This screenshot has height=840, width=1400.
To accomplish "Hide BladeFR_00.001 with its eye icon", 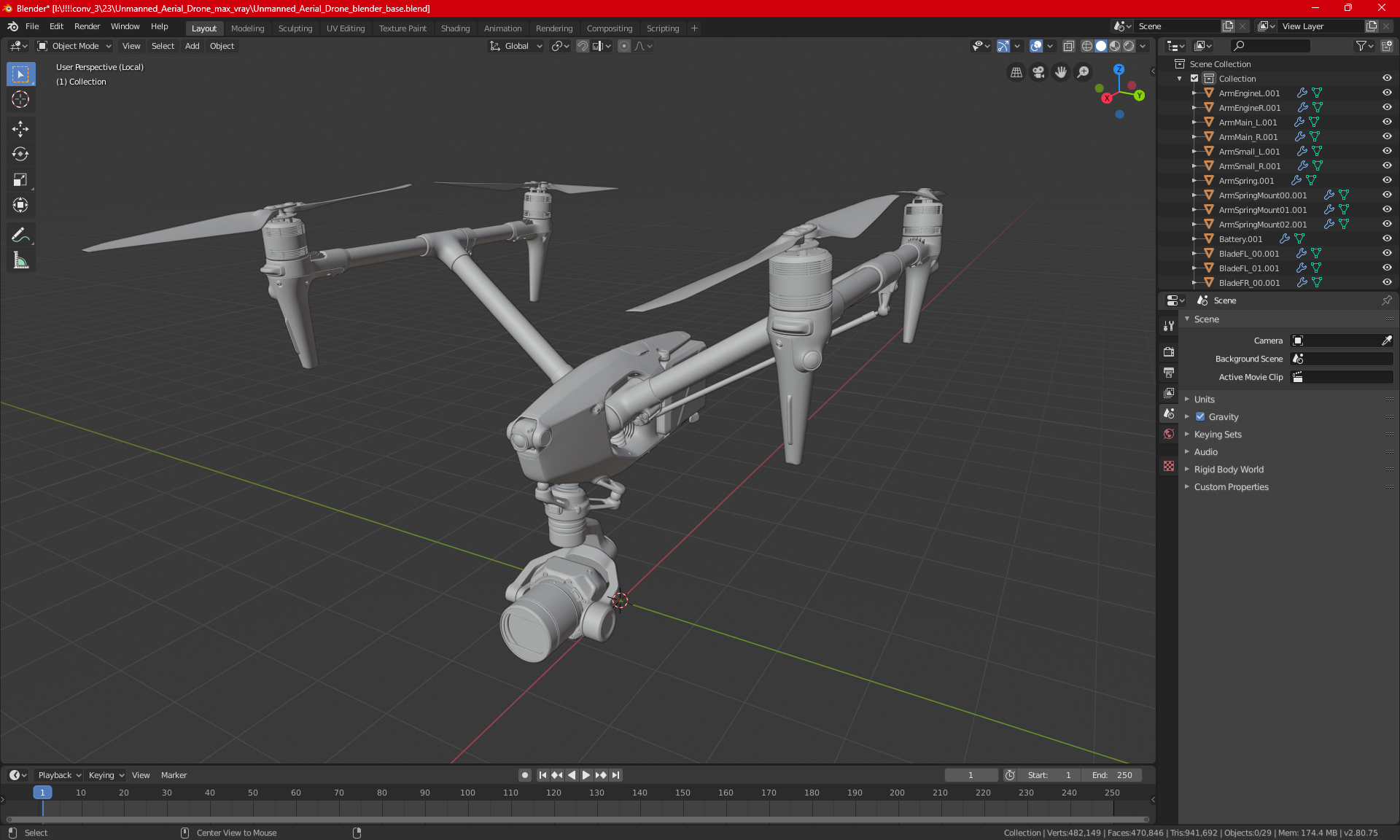I will [x=1386, y=282].
